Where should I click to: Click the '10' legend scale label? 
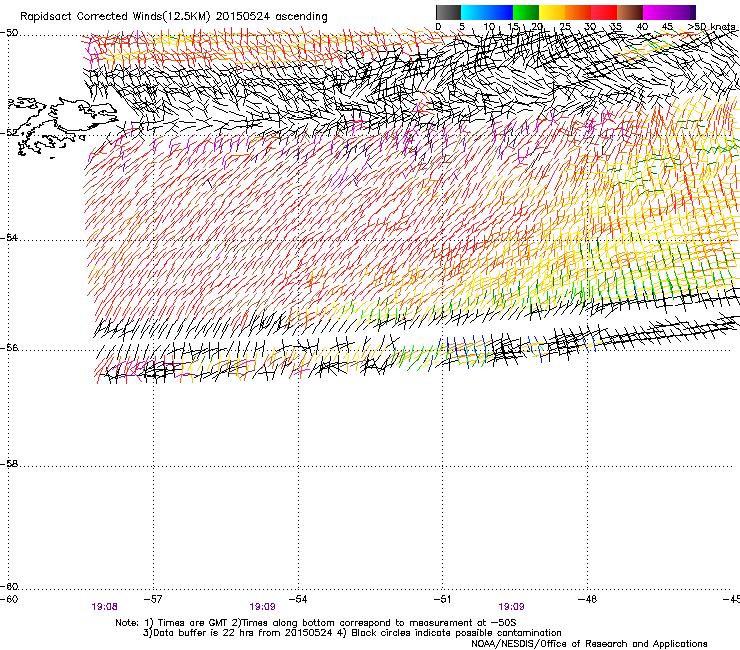[x=489, y=26]
